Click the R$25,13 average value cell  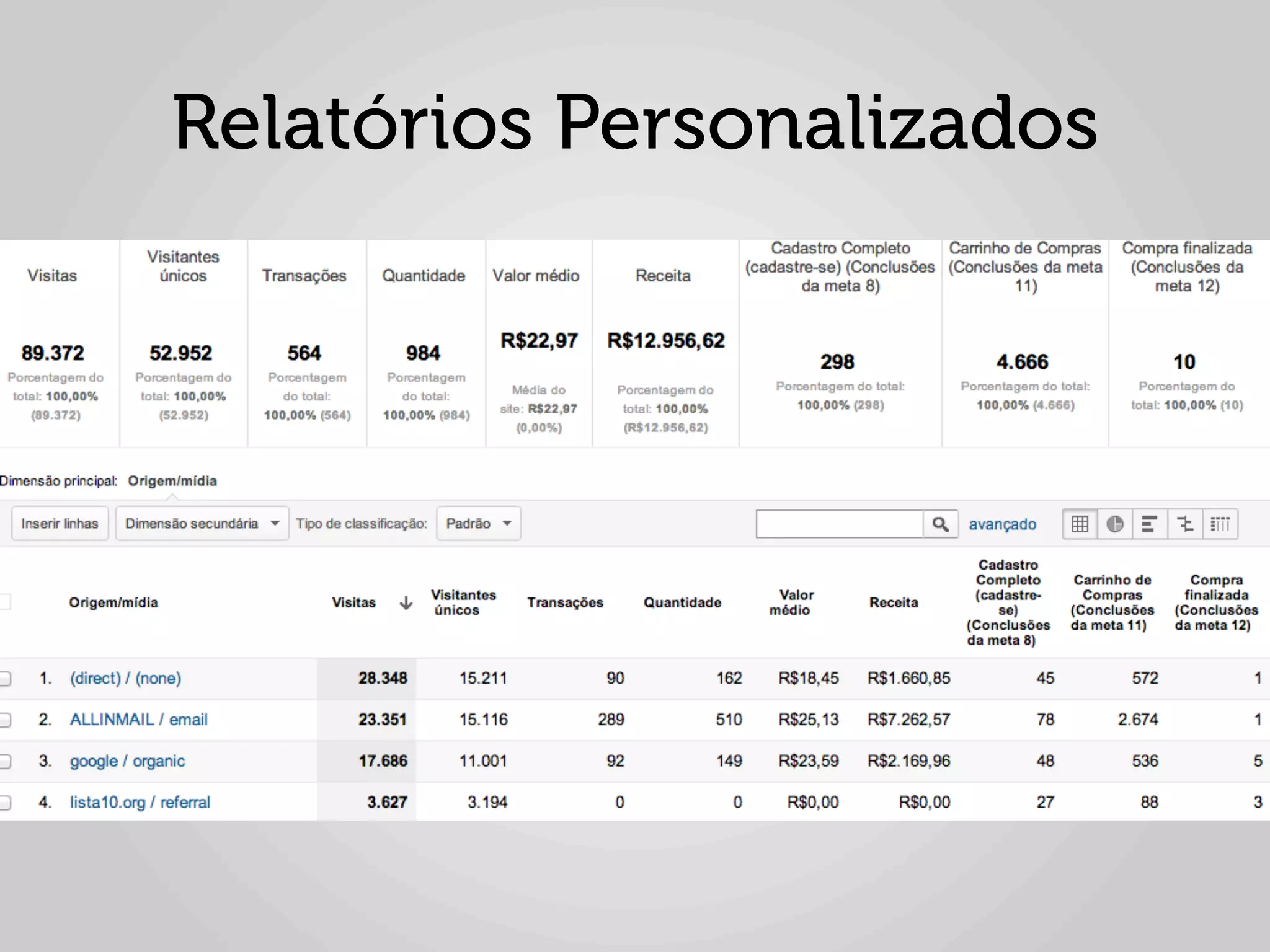tap(809, 720)
